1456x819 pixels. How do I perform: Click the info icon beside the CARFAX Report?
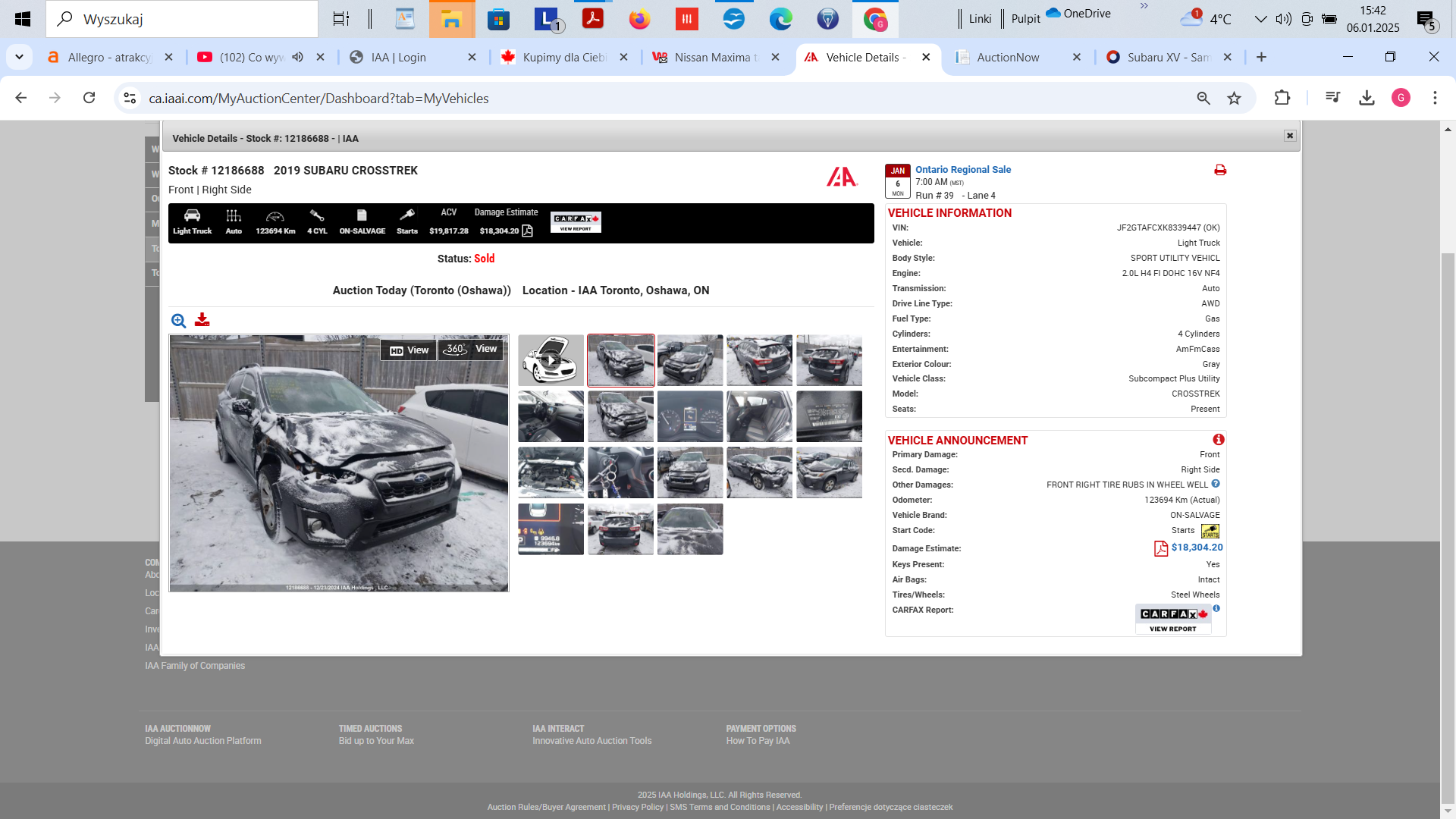(x=1216, y=608)
